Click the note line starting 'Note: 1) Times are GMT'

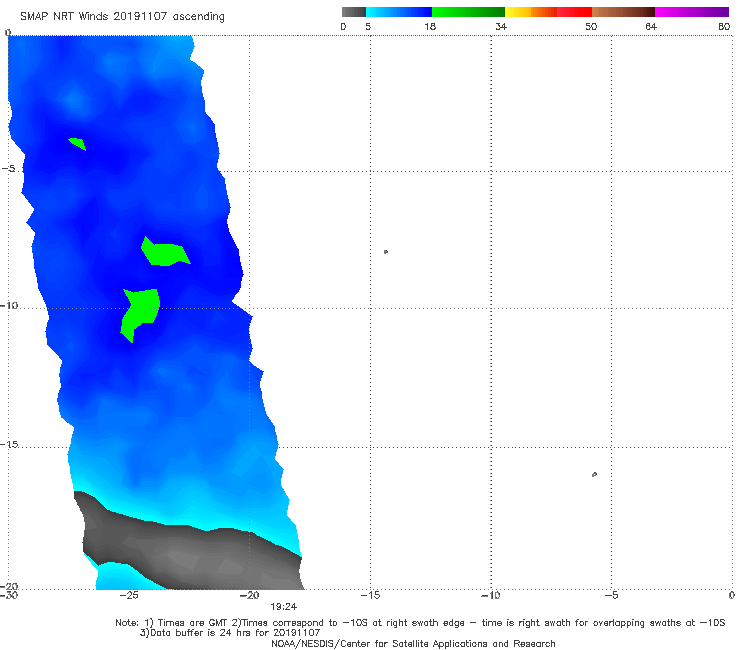click(x=420, y=623)
